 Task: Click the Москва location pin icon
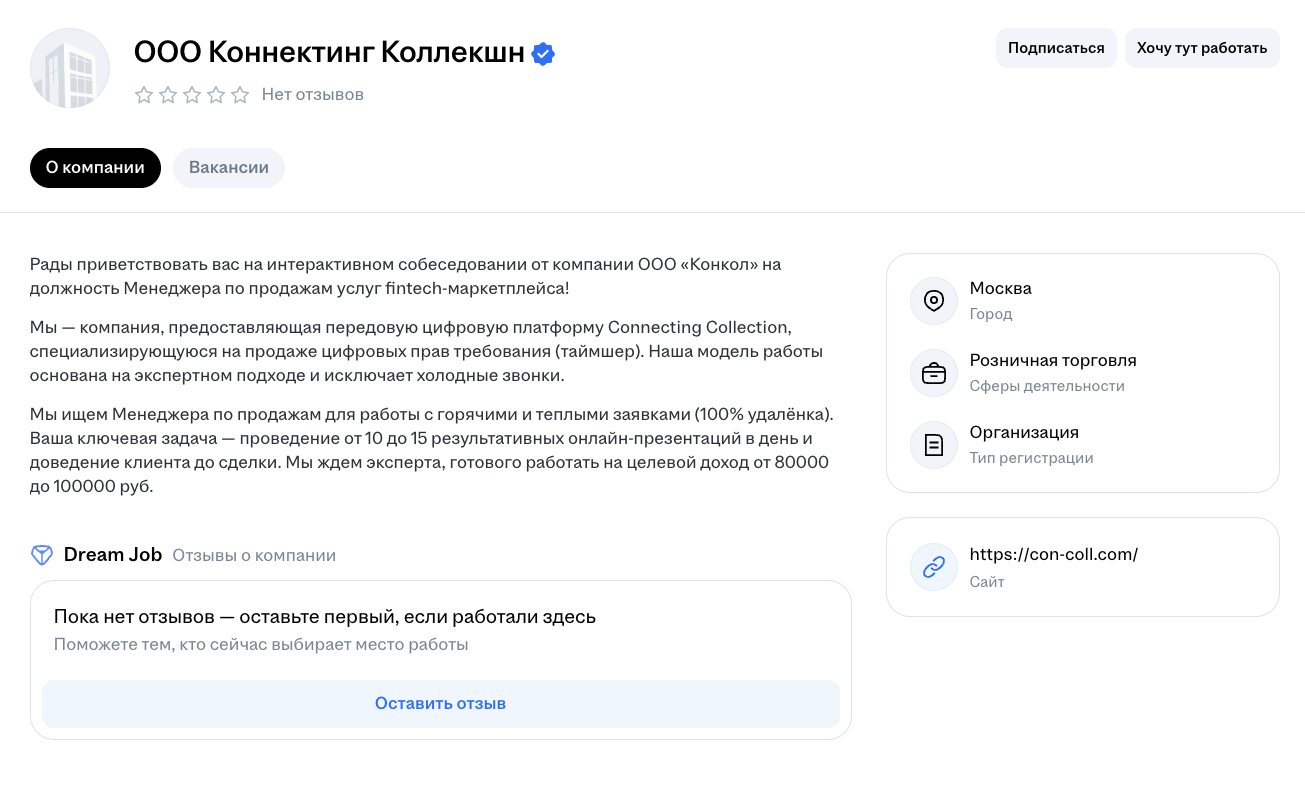934,301
